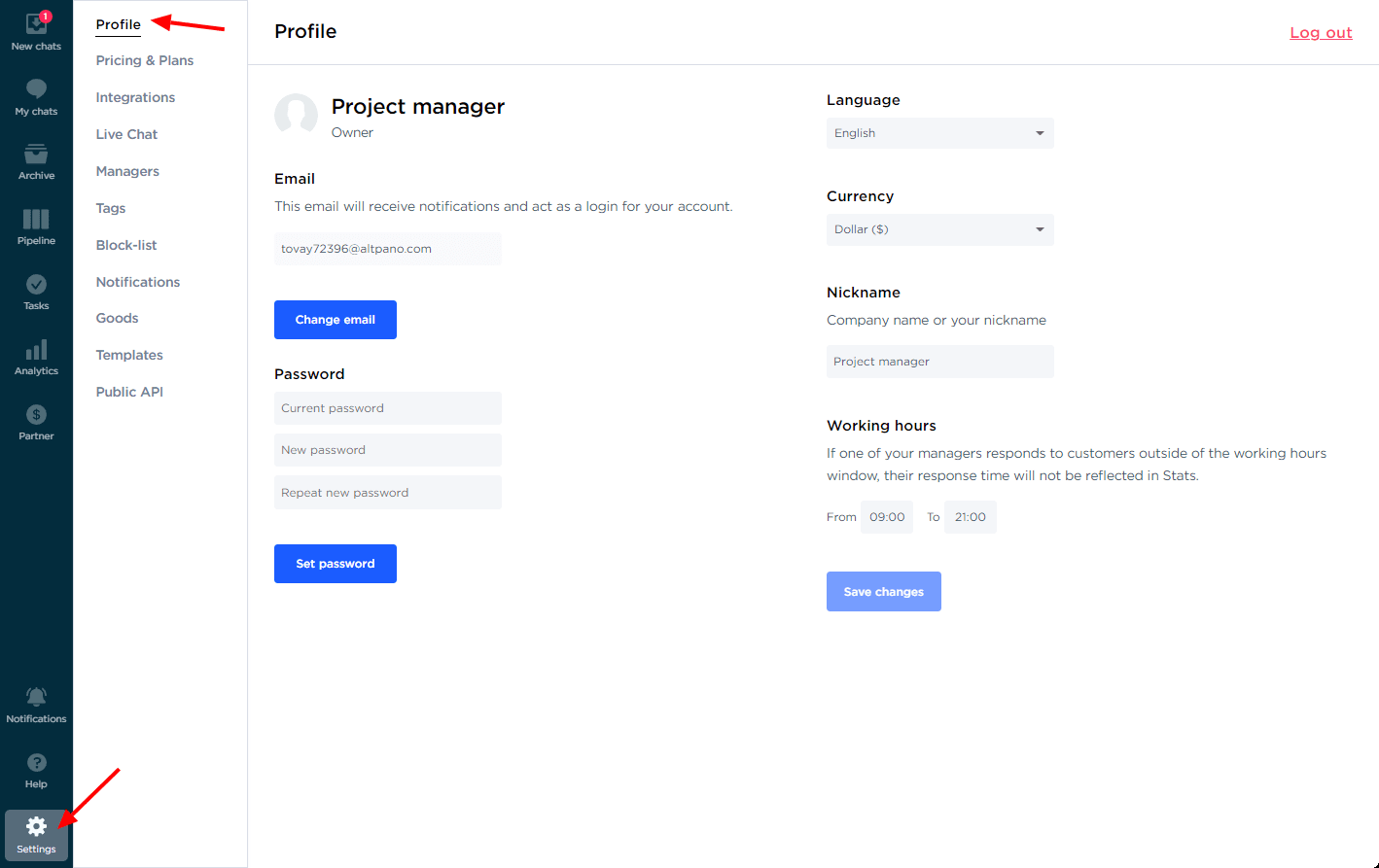
Task: Switch to Integrations settings section
Action: (135, 97)
